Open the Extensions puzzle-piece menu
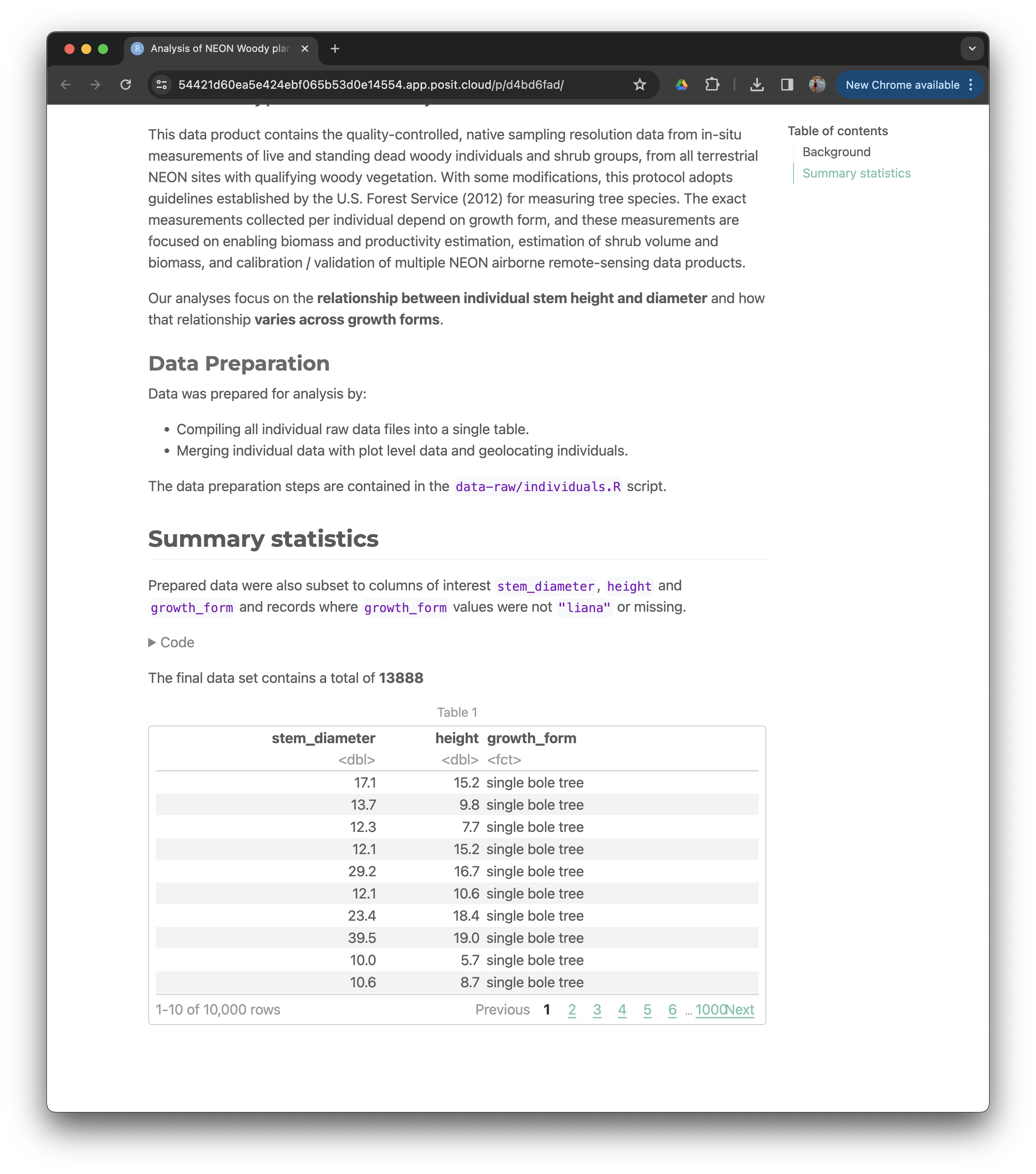 coord(712,85)
